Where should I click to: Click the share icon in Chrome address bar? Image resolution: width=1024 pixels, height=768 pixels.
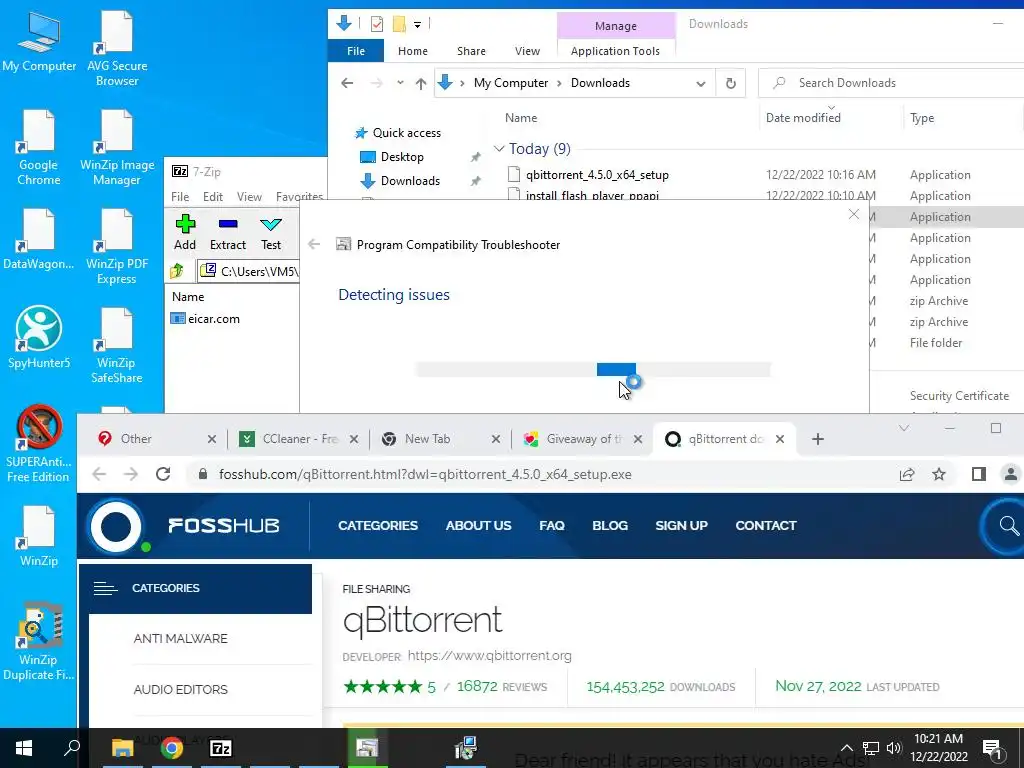pos(906,474)
